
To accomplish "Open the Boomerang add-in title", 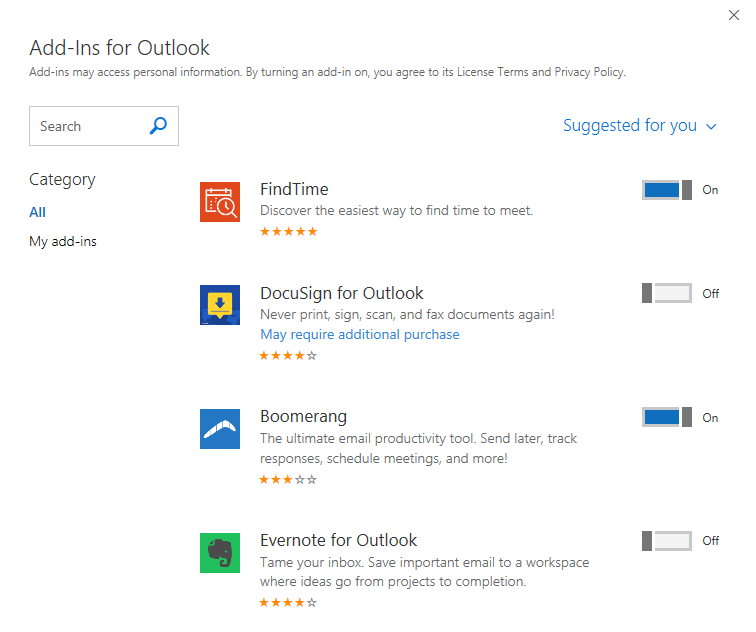I will click(x=303, y=417).
